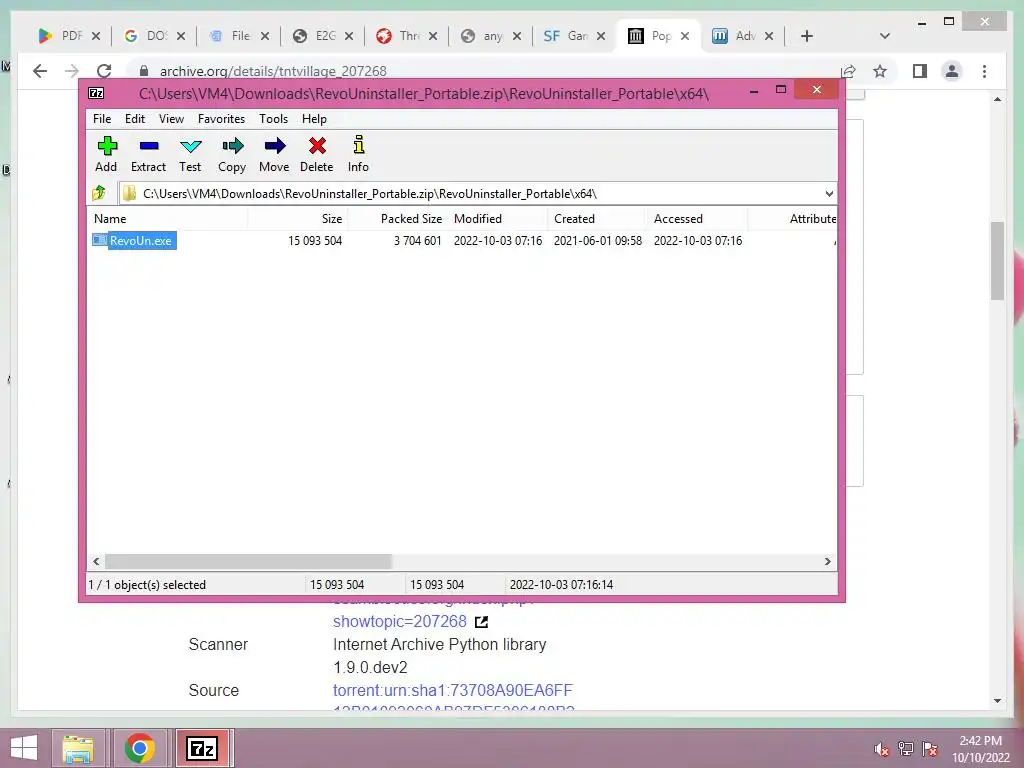Switch to the SF Gan tab

(566, 36)
